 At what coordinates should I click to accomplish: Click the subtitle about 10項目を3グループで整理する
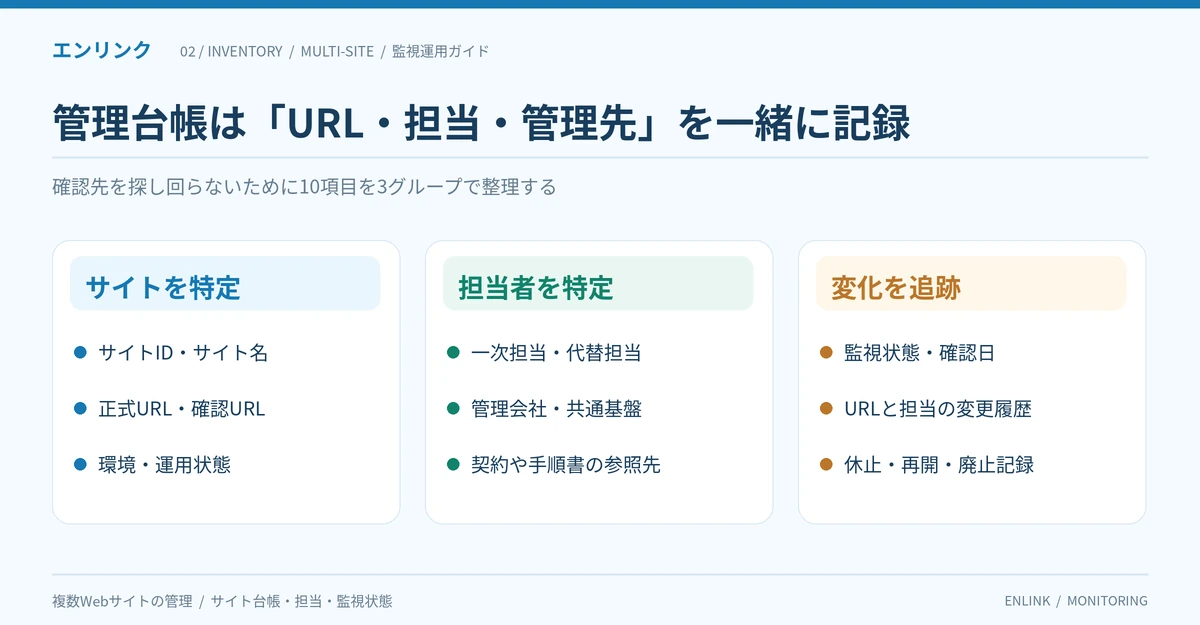304,187
